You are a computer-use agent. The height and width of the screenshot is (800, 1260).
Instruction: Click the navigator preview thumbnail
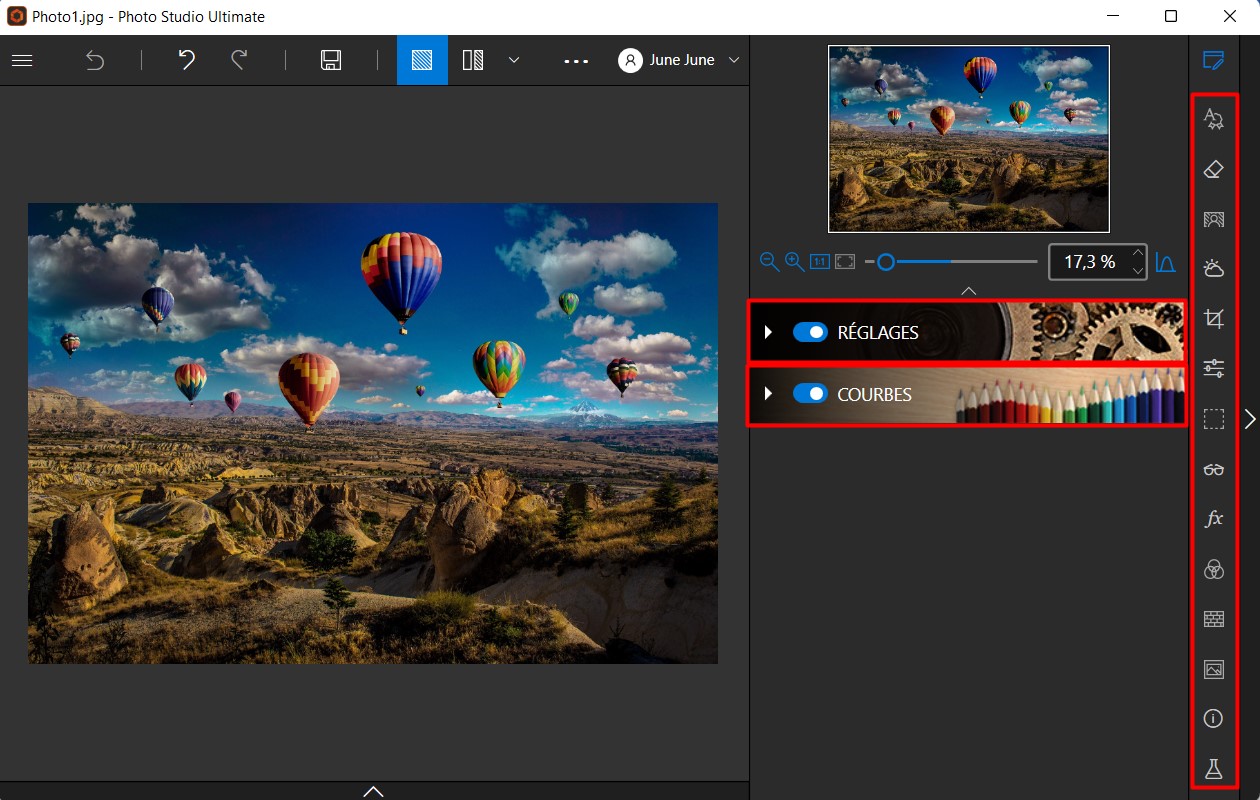click(x=969, y=139)
